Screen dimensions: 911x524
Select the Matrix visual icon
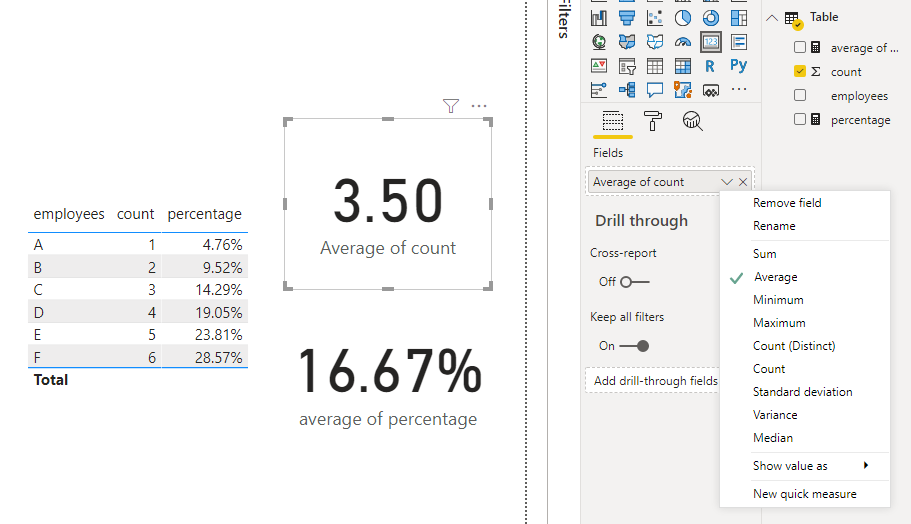tap(683, 66)
